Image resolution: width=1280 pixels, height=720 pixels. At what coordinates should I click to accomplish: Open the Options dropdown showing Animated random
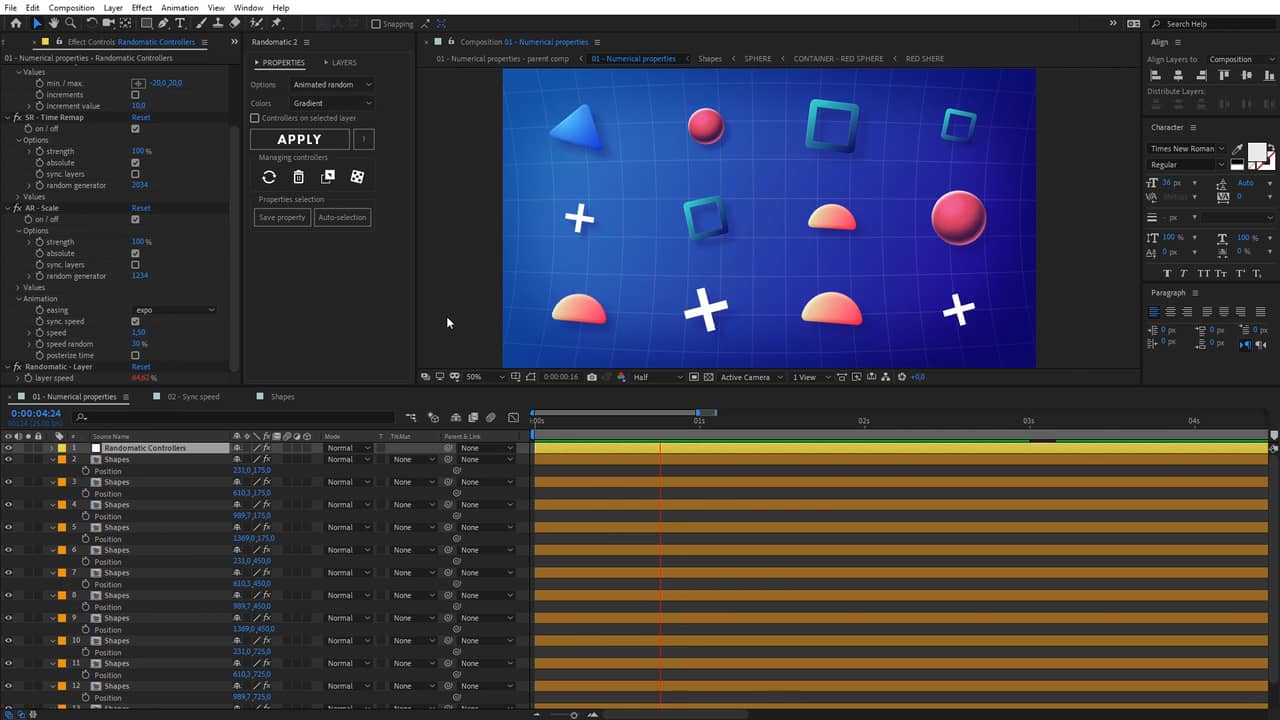point(331,84)
